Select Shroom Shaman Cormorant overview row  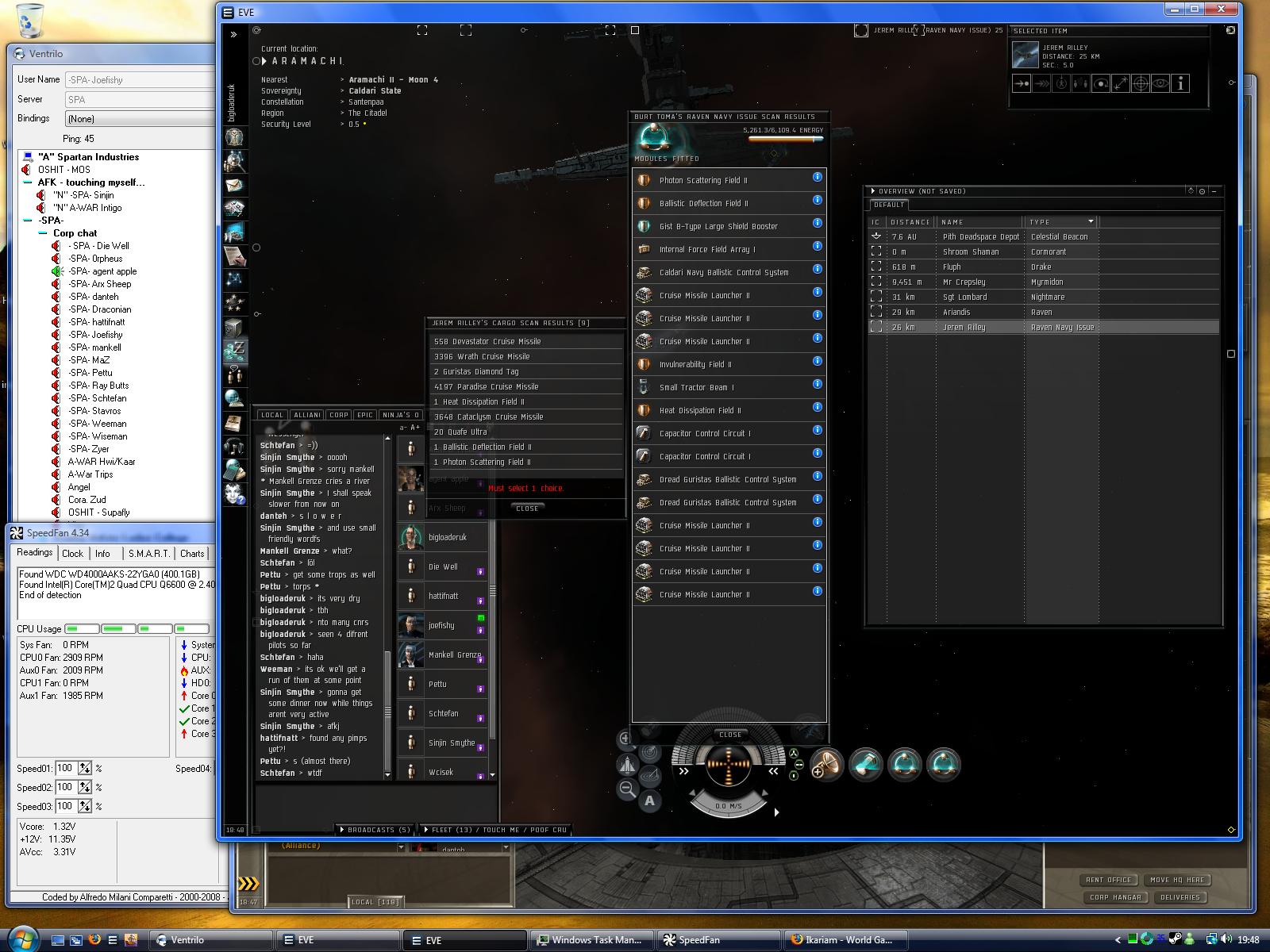pyautogui.click(x=1044, y=251)
